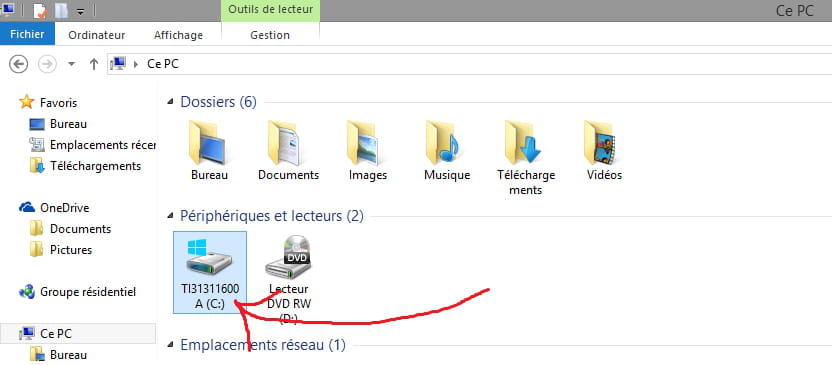Open the Fichier ribbon tab
The width and height of the screenshot is (832, 365).
[x=27, y=34]
